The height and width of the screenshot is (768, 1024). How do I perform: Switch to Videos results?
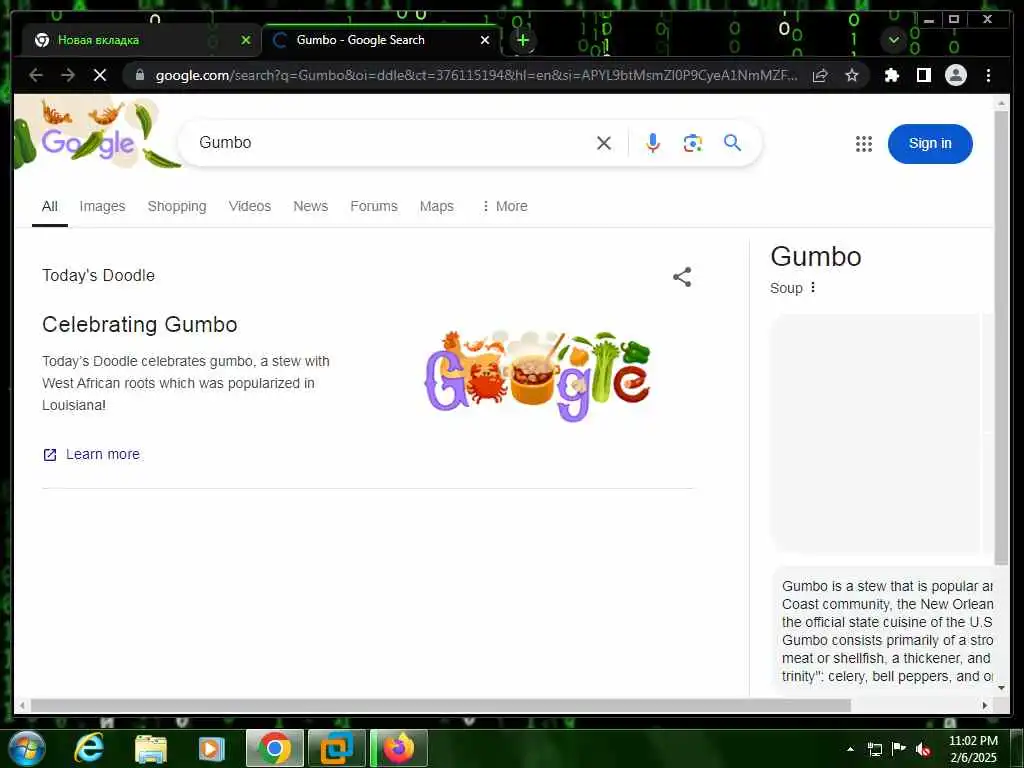pos(249,206)
